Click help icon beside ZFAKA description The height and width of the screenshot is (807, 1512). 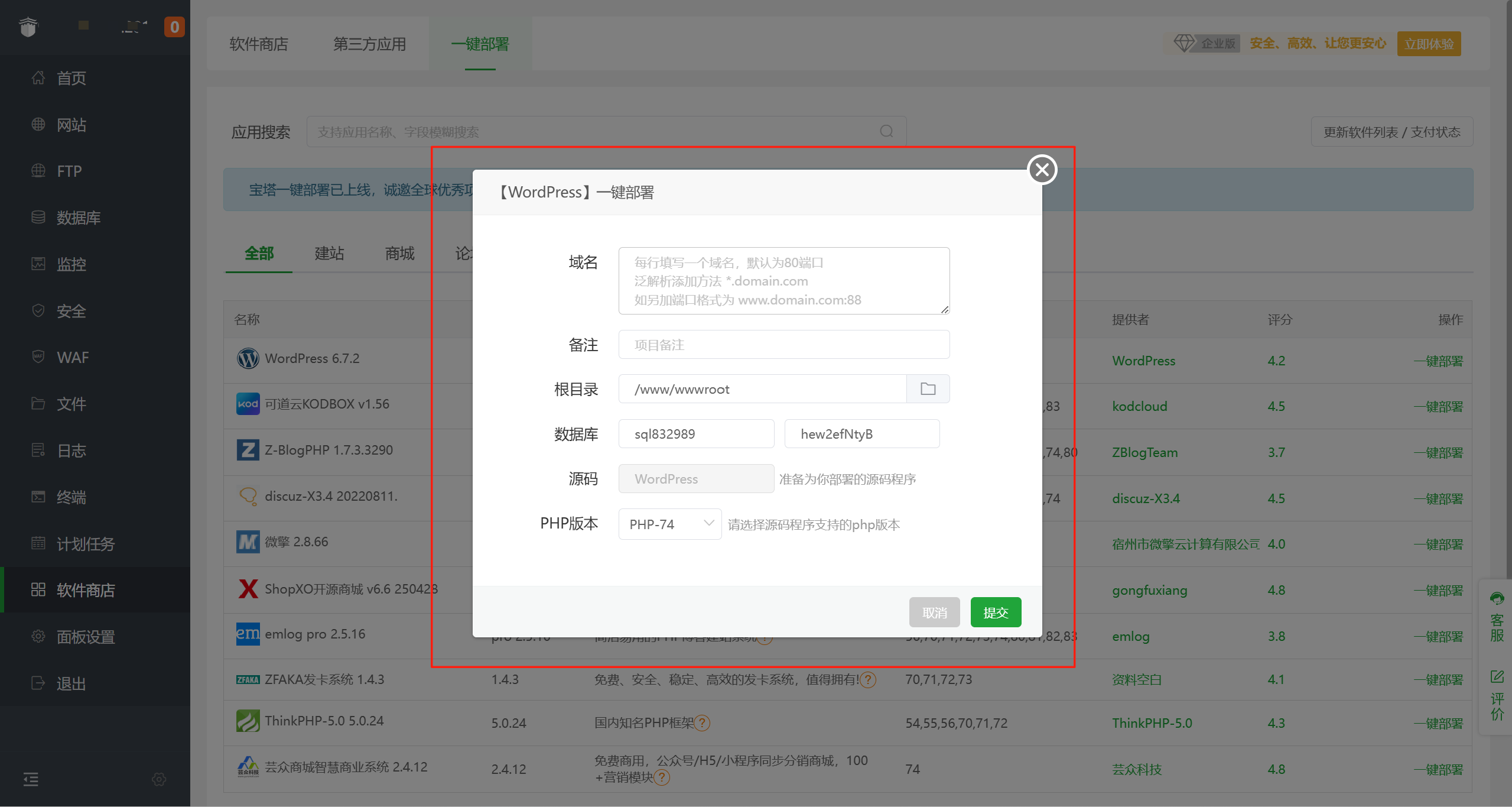(867, 680)
